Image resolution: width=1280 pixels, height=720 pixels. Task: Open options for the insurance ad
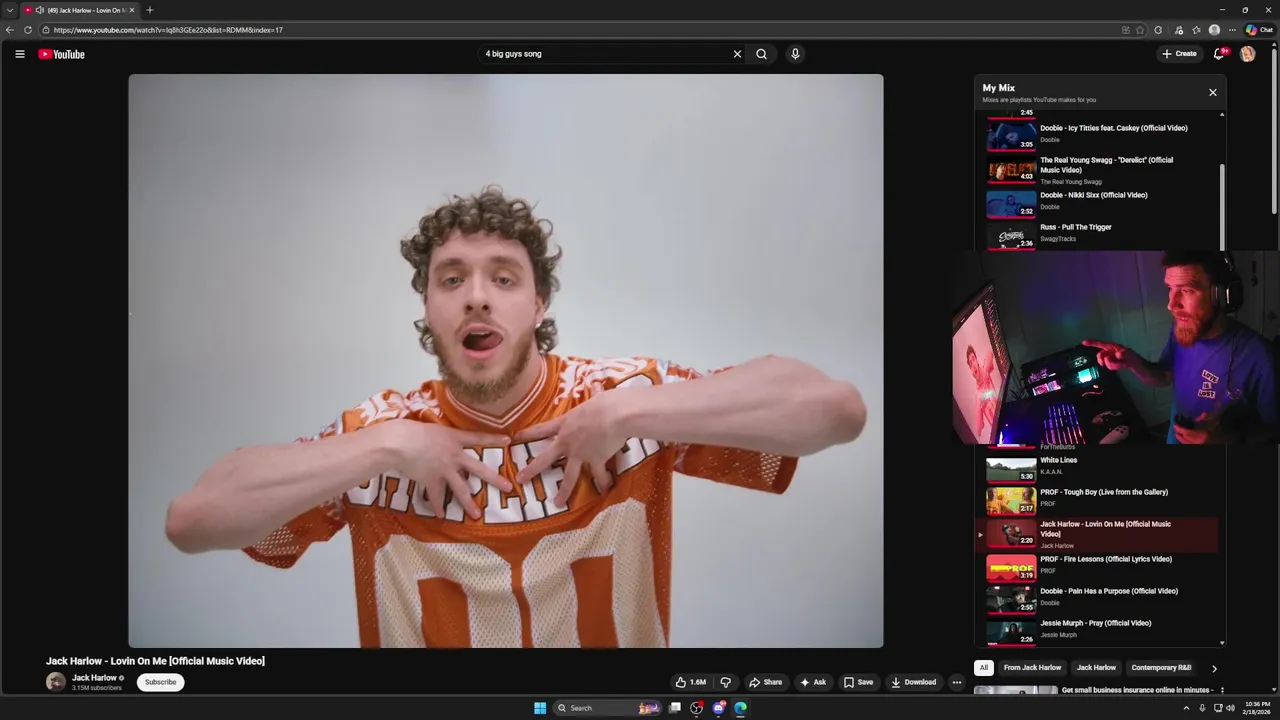click(1222, 690)
